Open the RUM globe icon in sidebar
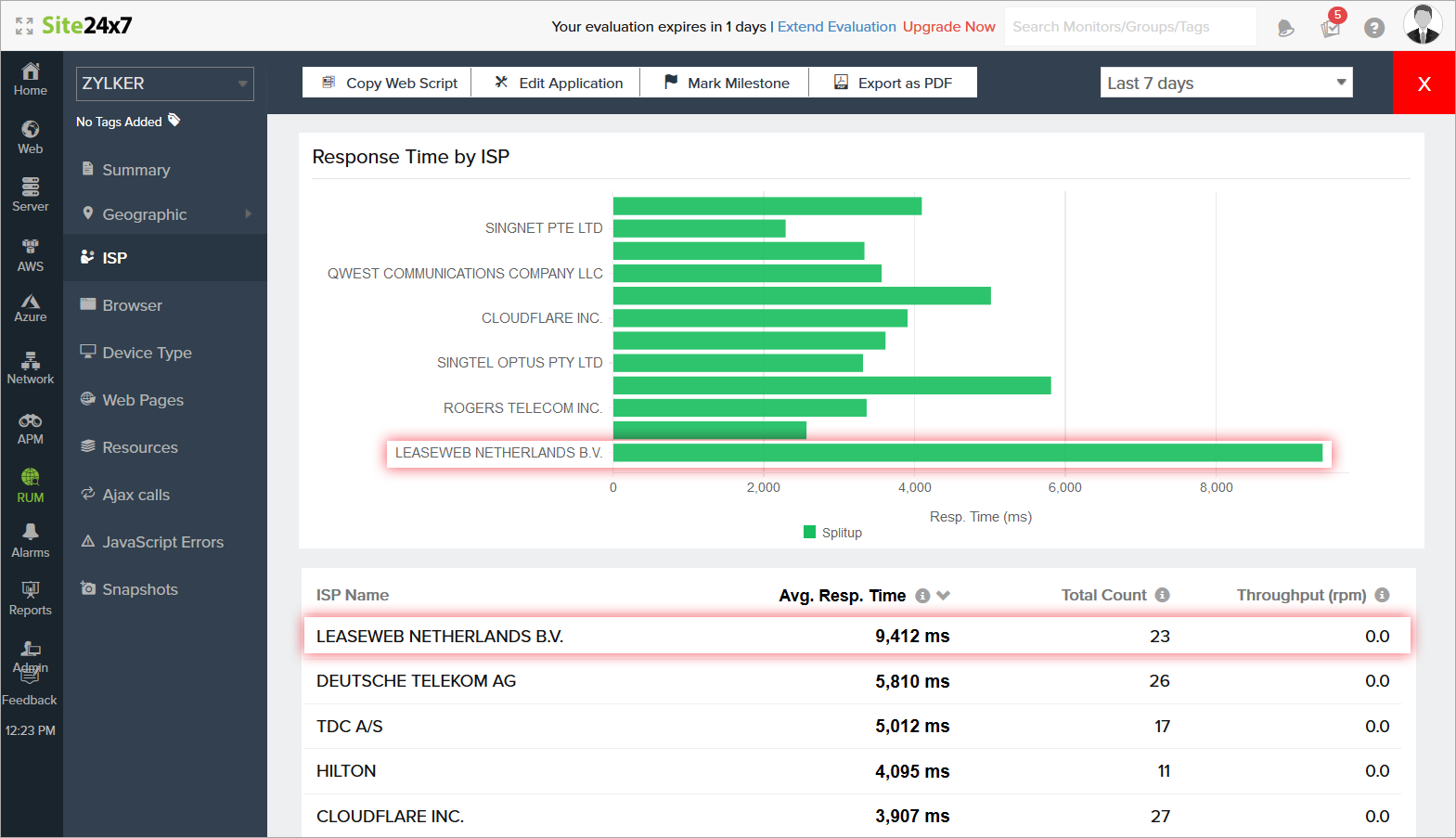The height and width of the screenshot is (838, 1456). pos(31,478)
